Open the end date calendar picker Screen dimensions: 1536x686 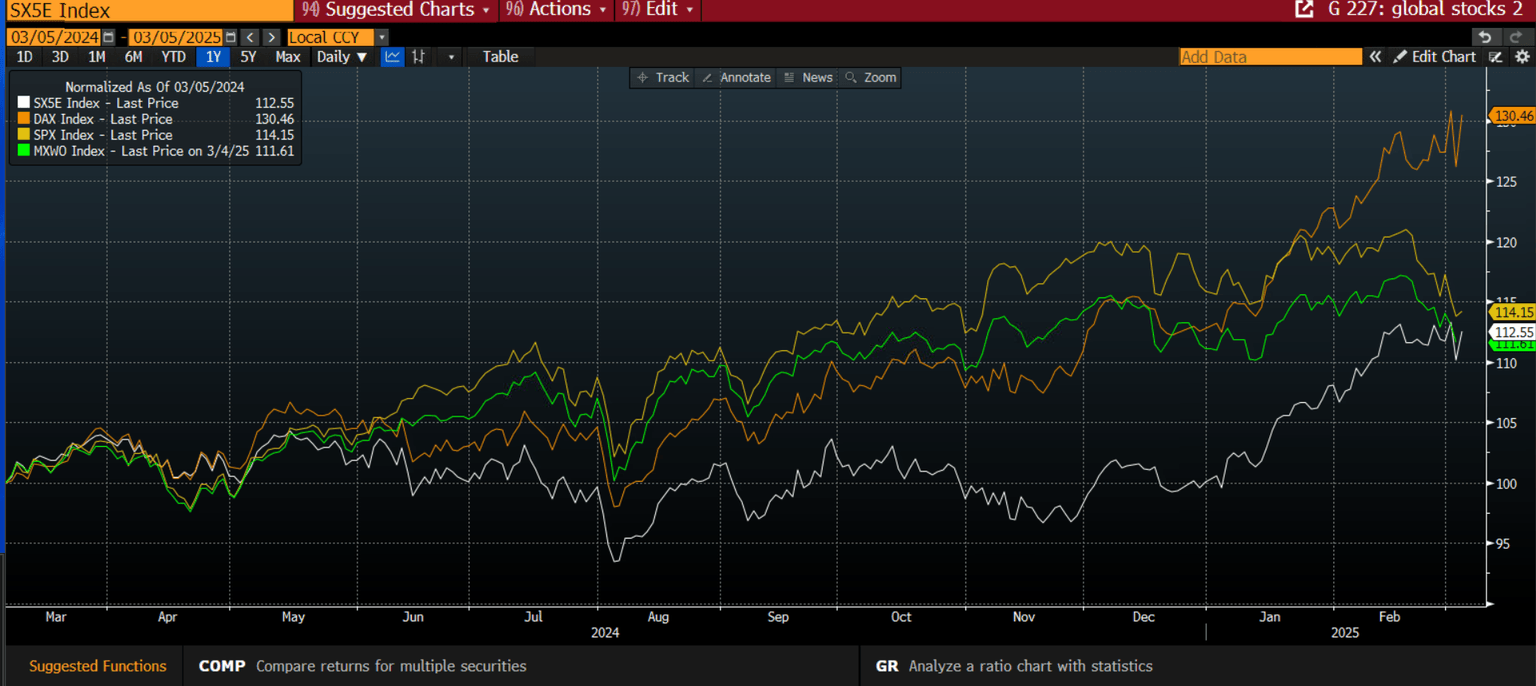pos(231,37)
